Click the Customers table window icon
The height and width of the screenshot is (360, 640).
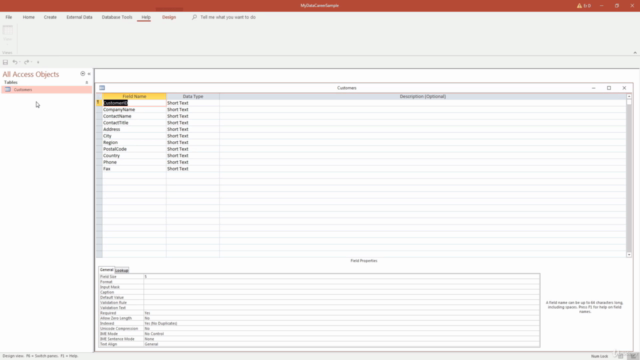102,88
